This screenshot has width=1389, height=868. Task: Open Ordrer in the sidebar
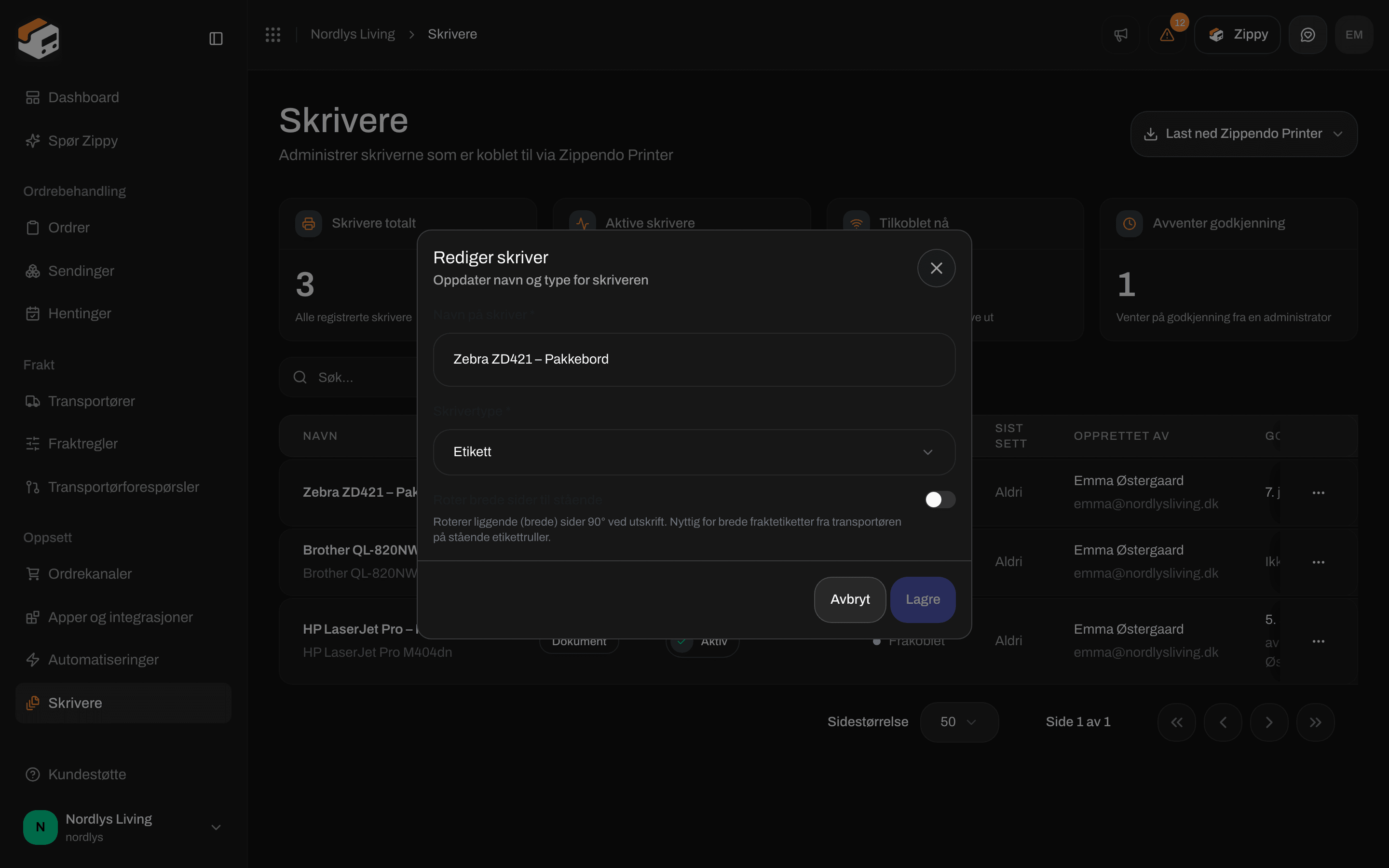[123, 228]
